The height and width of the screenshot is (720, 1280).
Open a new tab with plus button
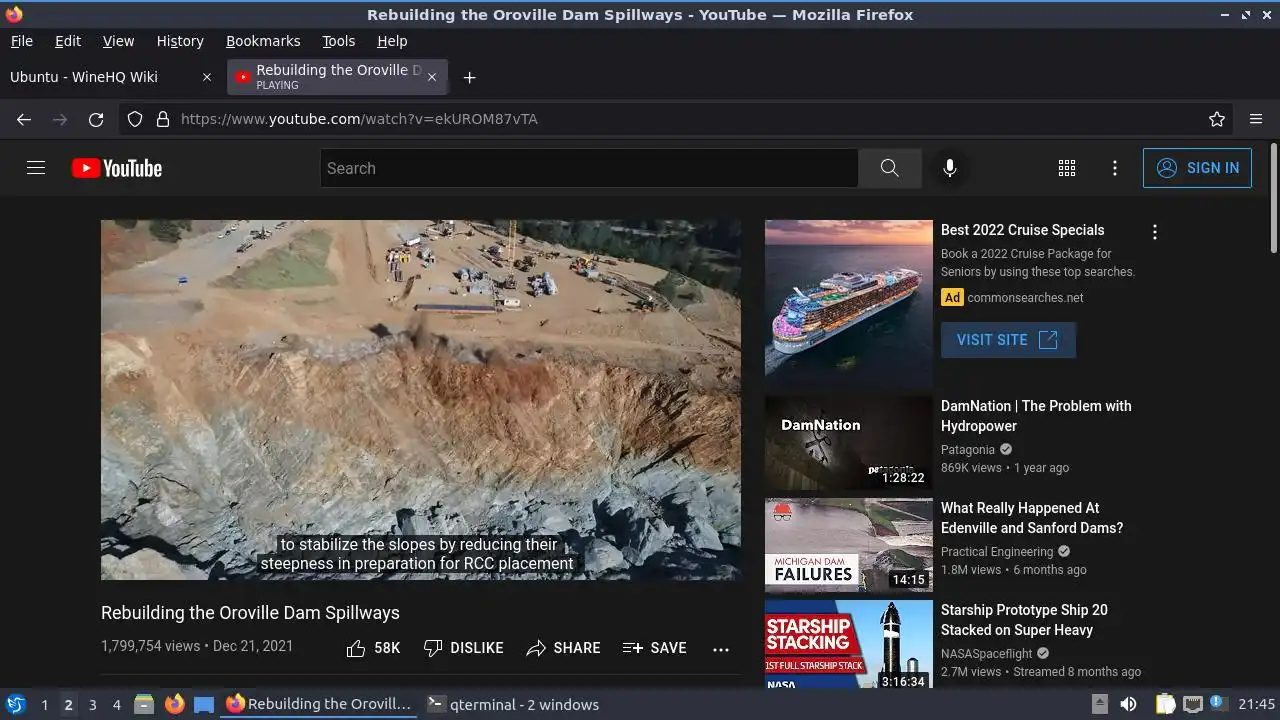(469, 77)
